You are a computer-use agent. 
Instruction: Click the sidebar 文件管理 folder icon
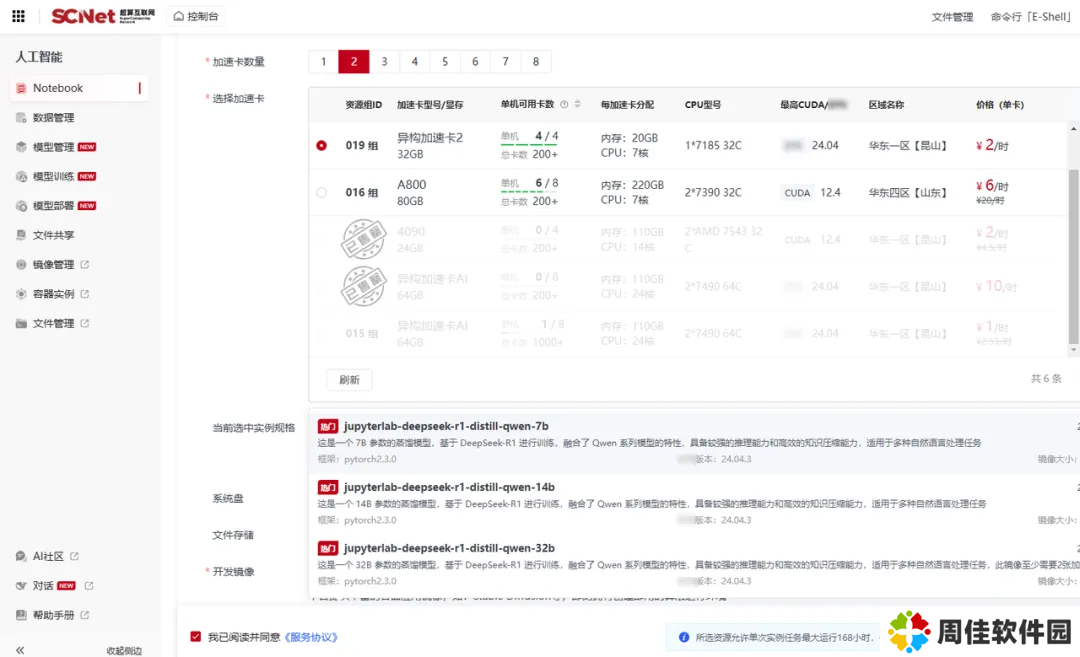(x=21, y=323)
